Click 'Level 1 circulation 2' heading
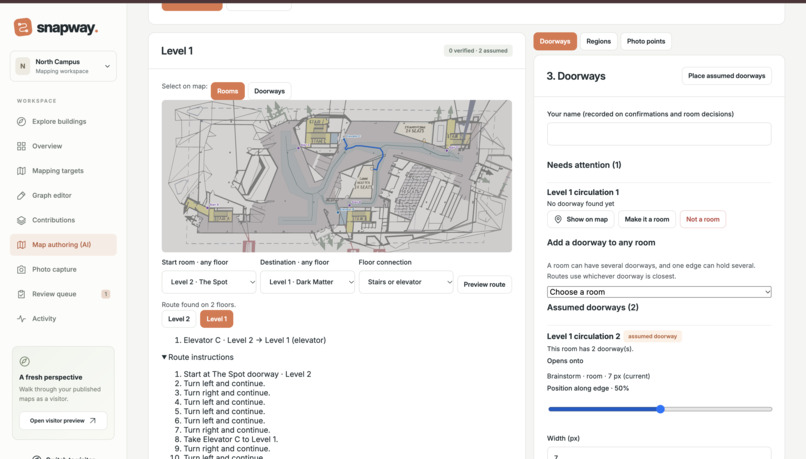This screenshot has height=459, width=806. coord(583,336)
